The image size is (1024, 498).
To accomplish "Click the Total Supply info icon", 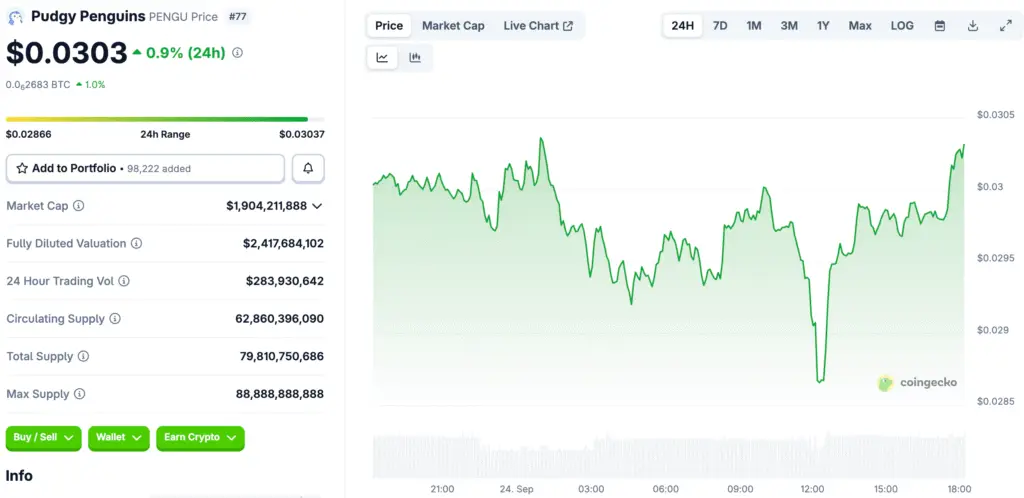I will click(x=84, y=356).
